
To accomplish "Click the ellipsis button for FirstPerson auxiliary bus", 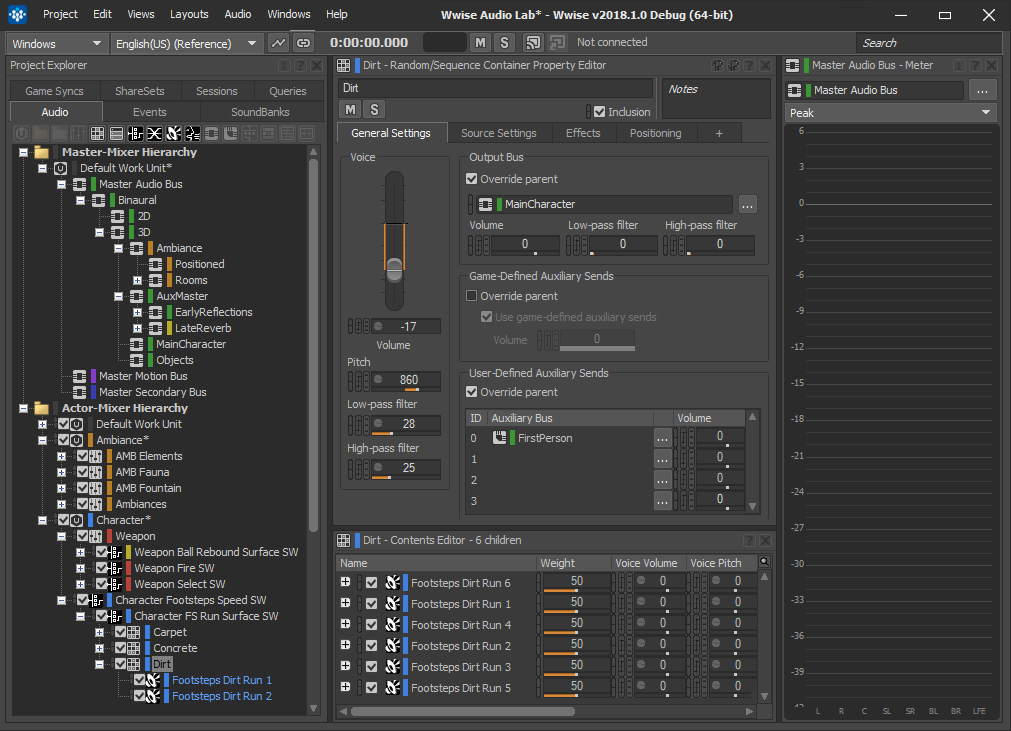I will coord(662,438).
